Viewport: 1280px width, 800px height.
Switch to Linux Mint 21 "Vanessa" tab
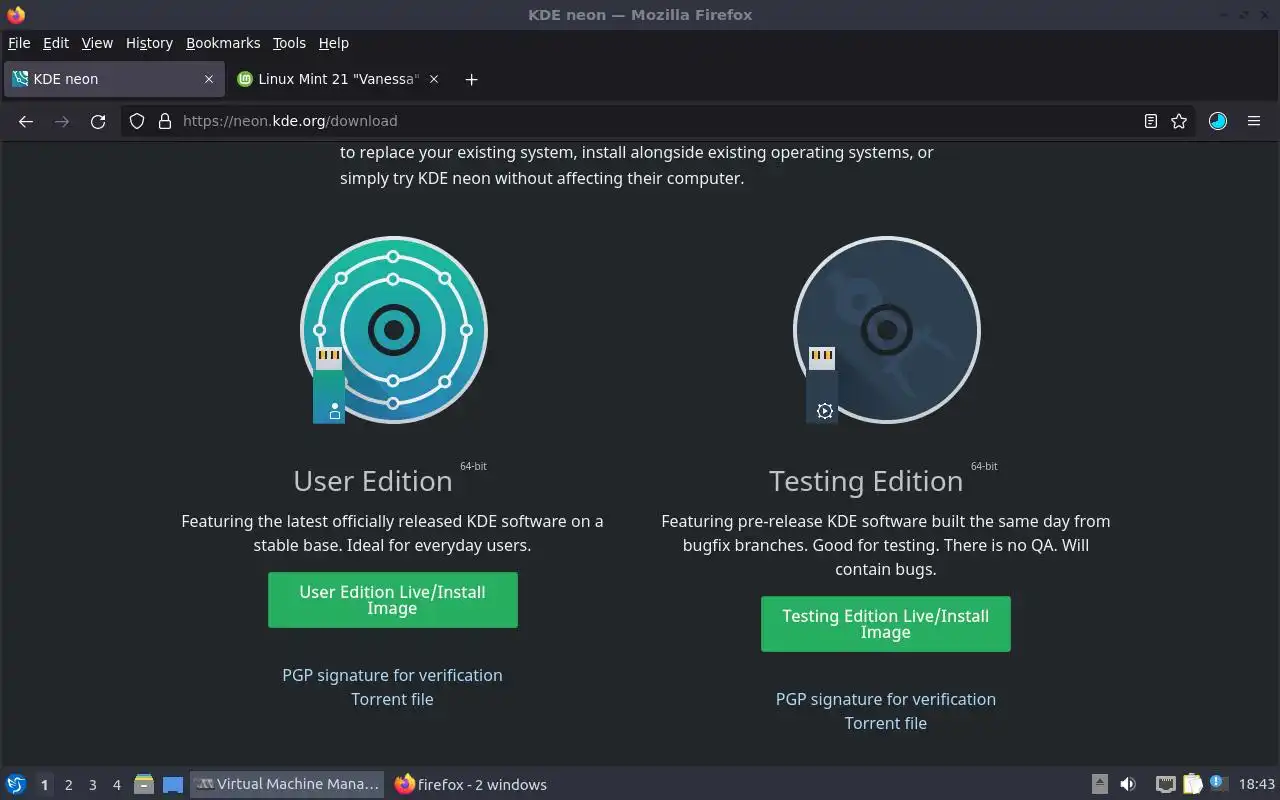tap(339, 79)
